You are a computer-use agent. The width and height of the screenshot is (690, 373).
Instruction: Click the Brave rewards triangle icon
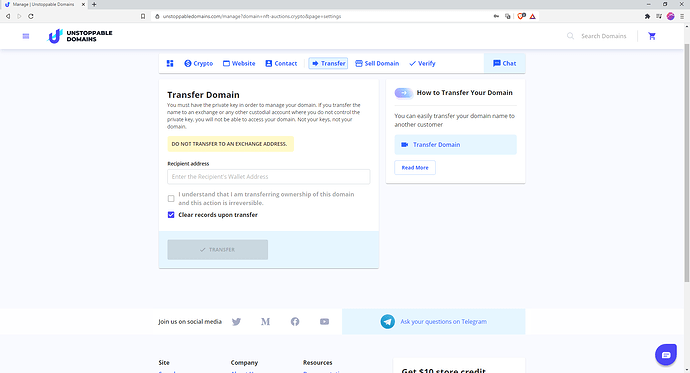pyautogui.click(x=532, y=16)
